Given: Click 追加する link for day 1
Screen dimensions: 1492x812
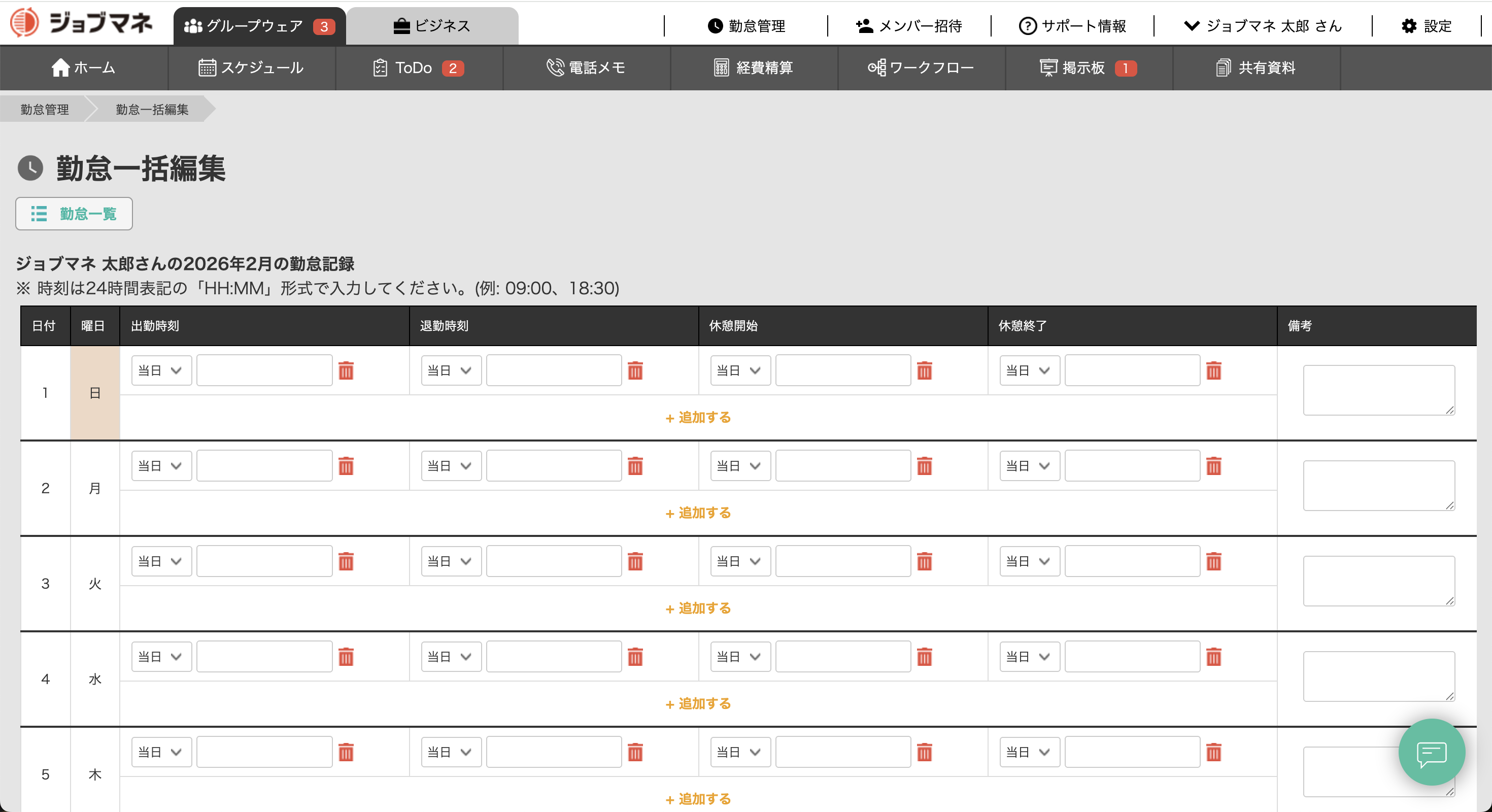Looking at the screenshot, I should coord(698,418).
